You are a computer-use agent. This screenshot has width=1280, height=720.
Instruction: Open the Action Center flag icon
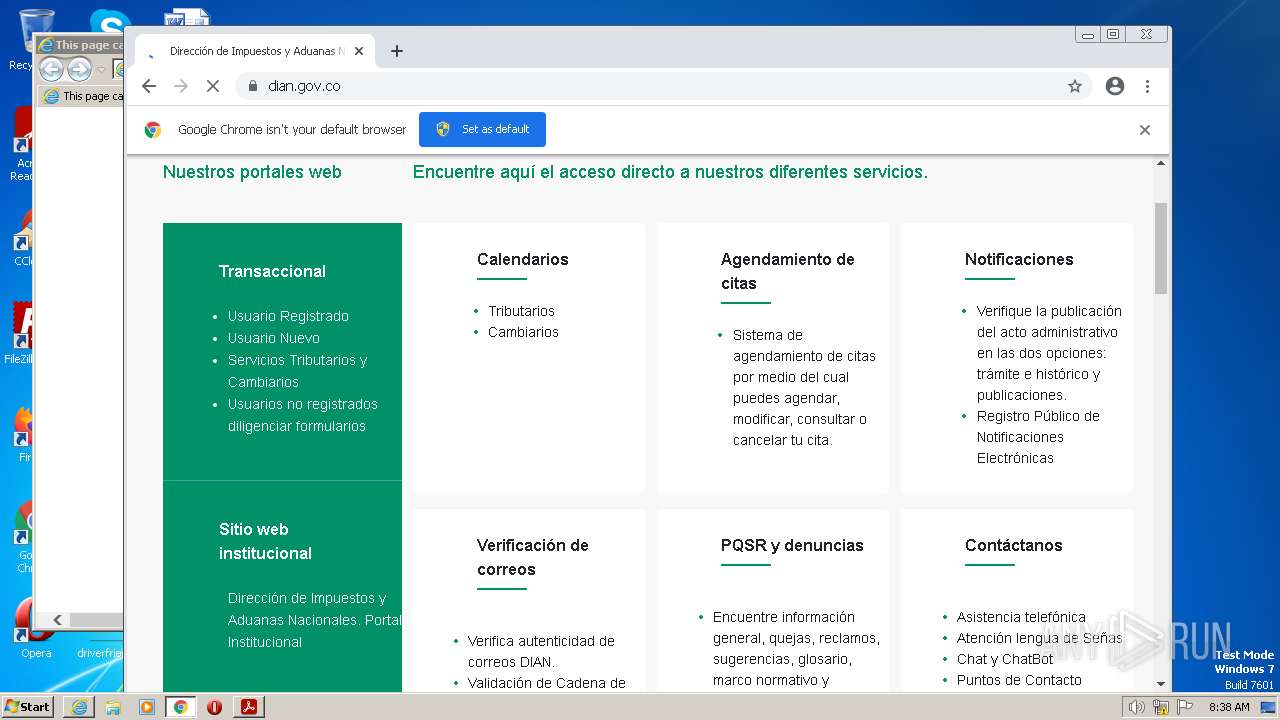pyautogui.click(x=1185, y=707)
